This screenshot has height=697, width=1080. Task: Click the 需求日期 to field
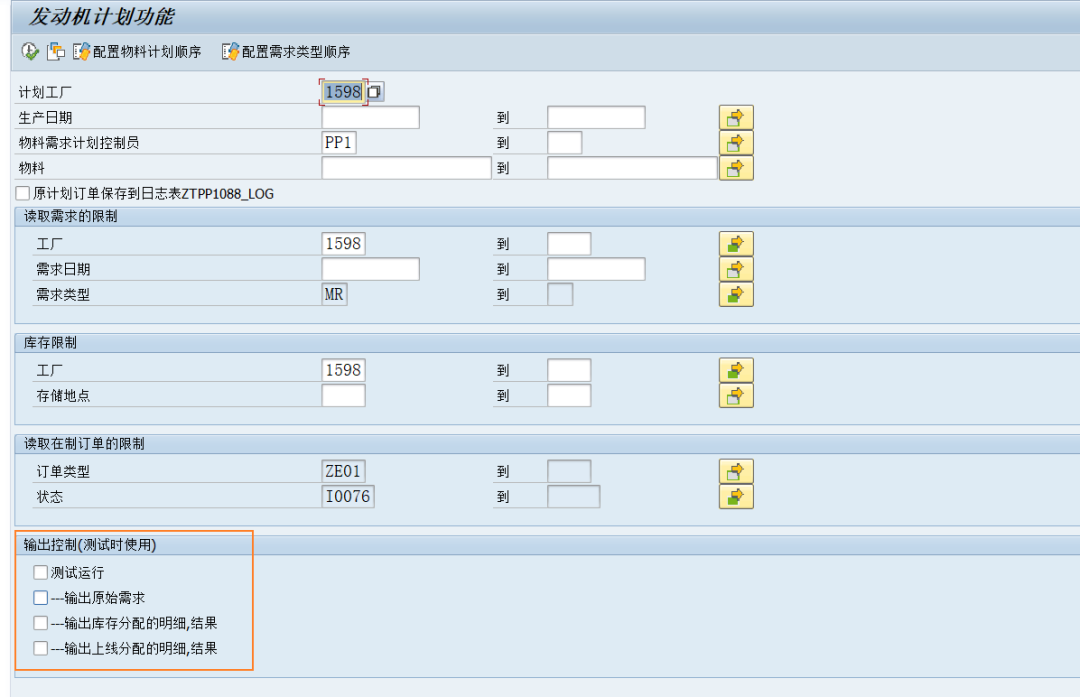pyautogui.click(x=596, y=269)
